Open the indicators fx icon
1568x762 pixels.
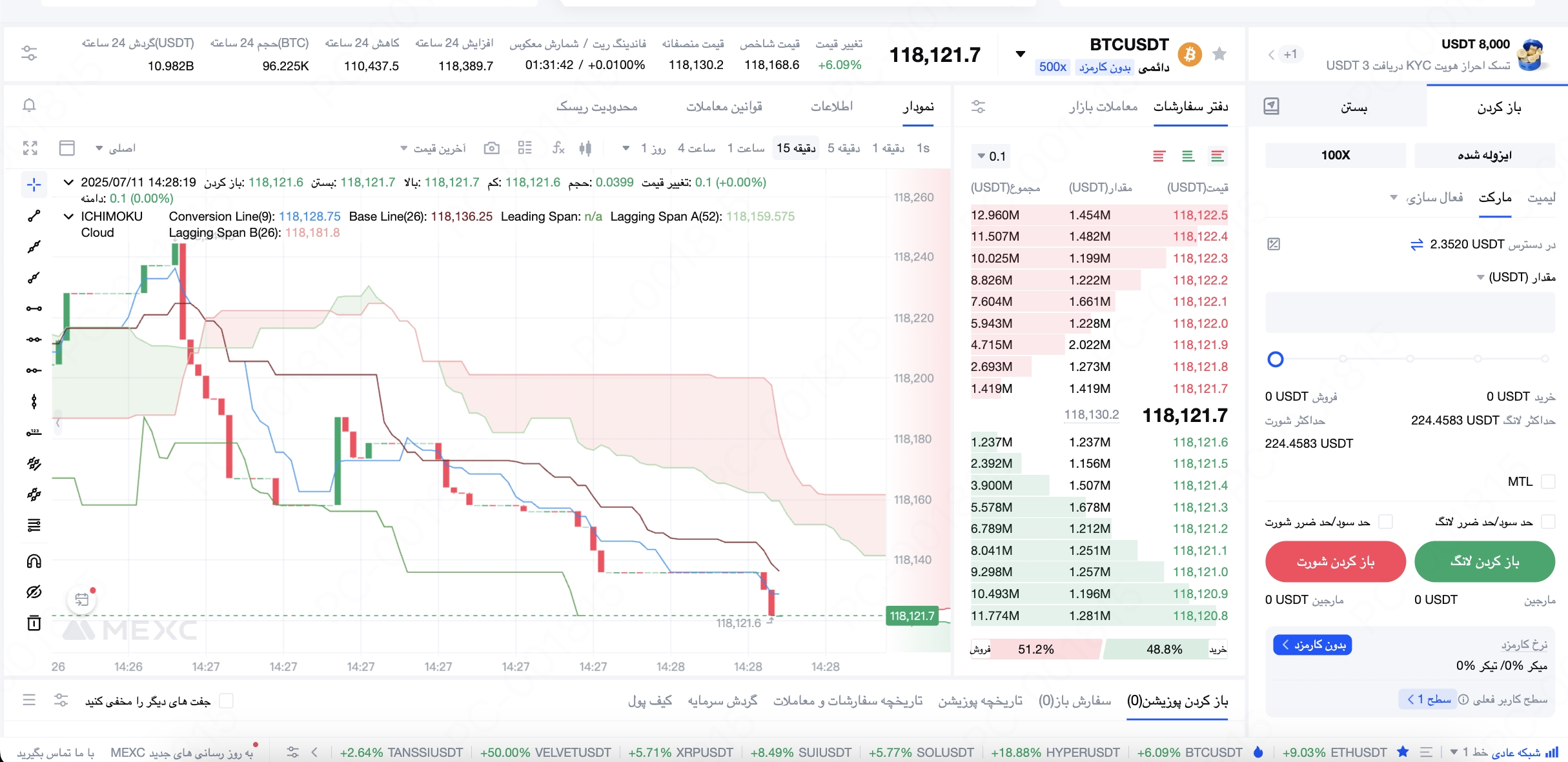(x=558, y=148)
